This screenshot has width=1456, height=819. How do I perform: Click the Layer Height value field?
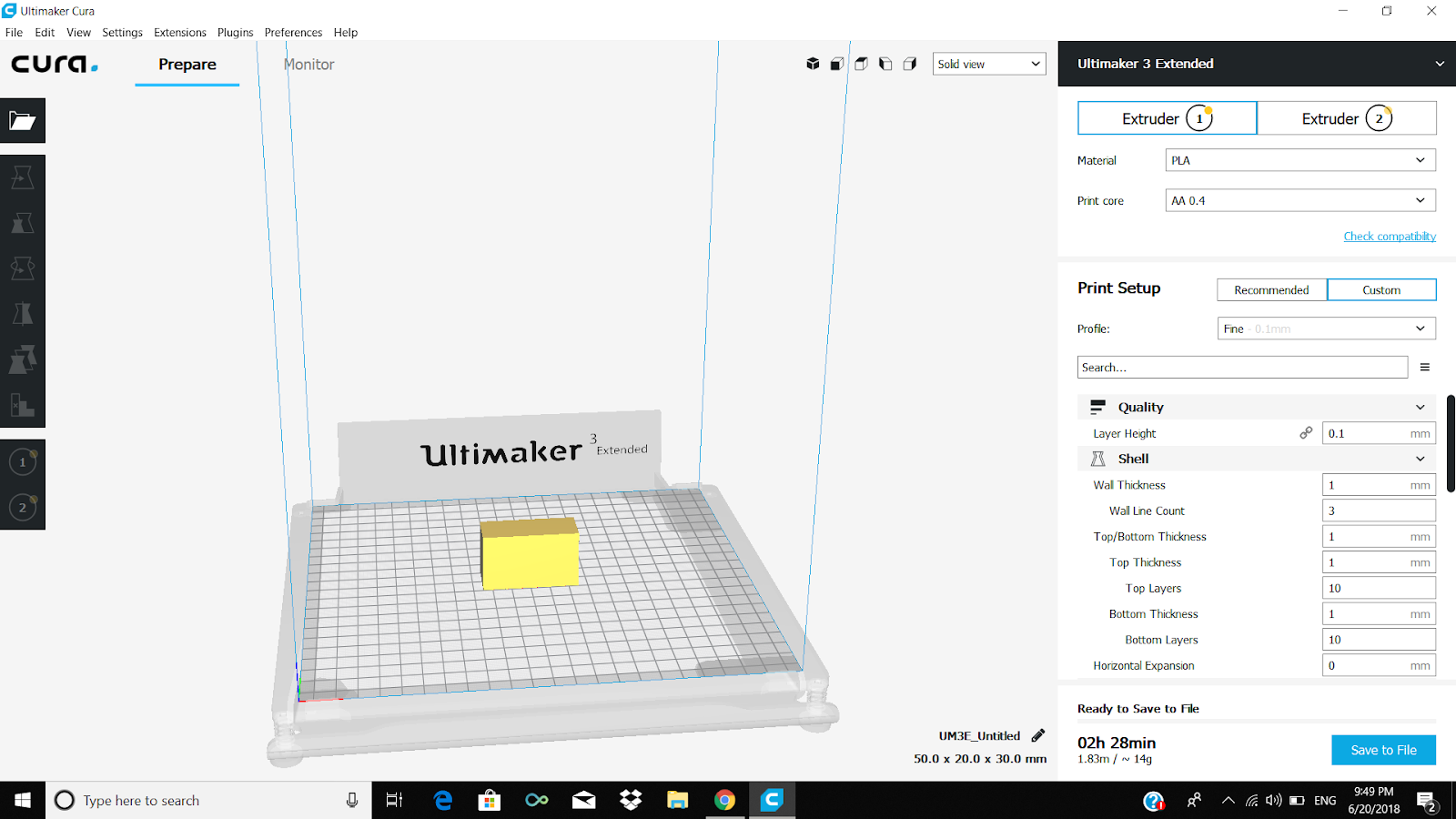[1379, 433]
